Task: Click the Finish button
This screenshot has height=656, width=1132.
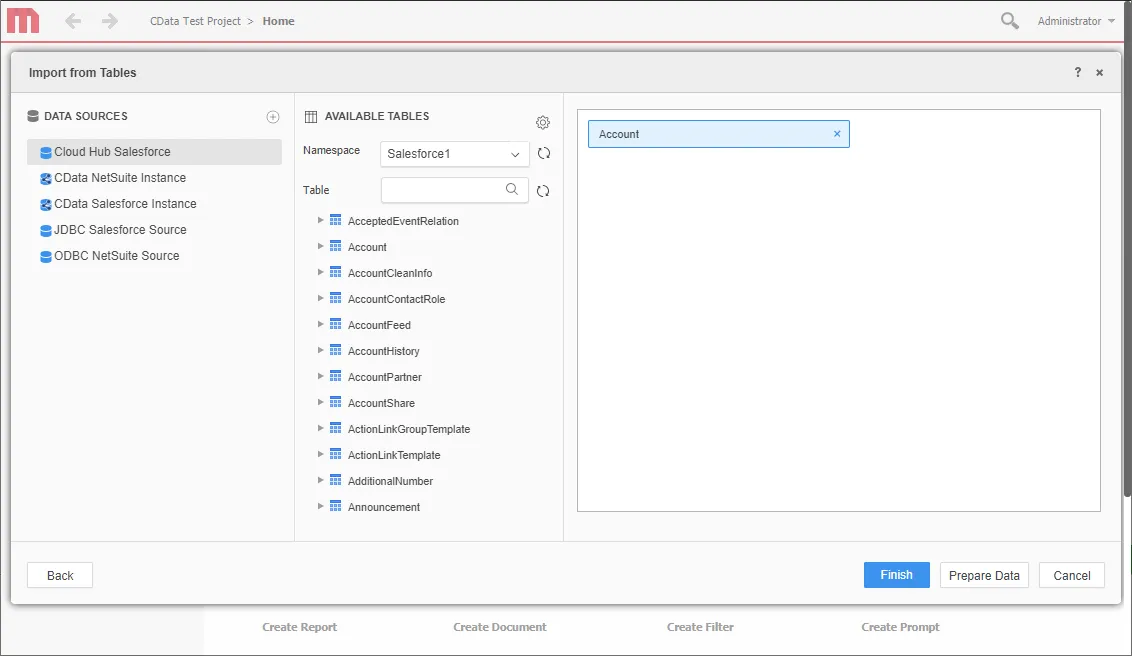Action: pos(895,574)
